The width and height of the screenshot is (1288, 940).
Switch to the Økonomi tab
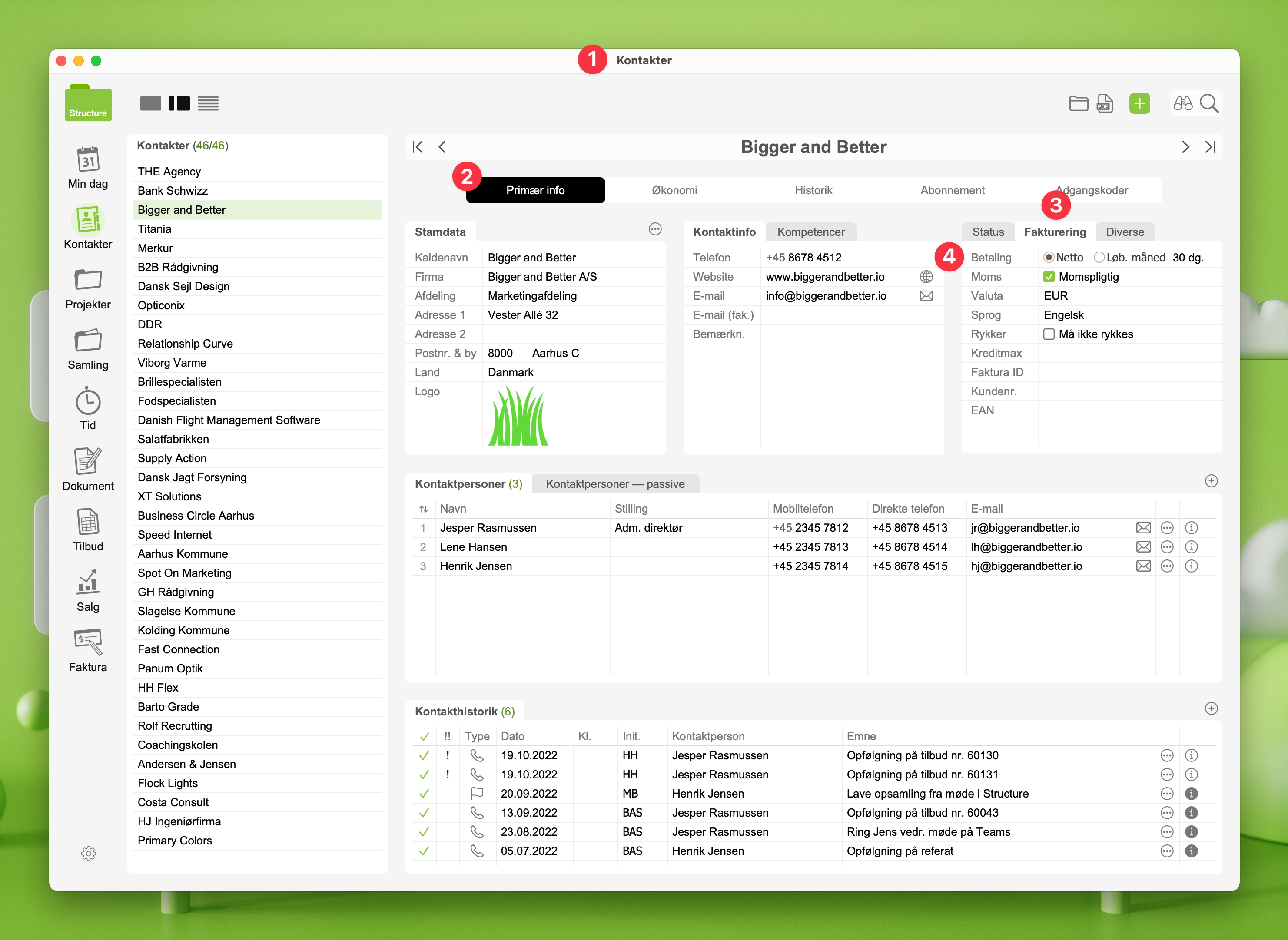click(674, 191)
